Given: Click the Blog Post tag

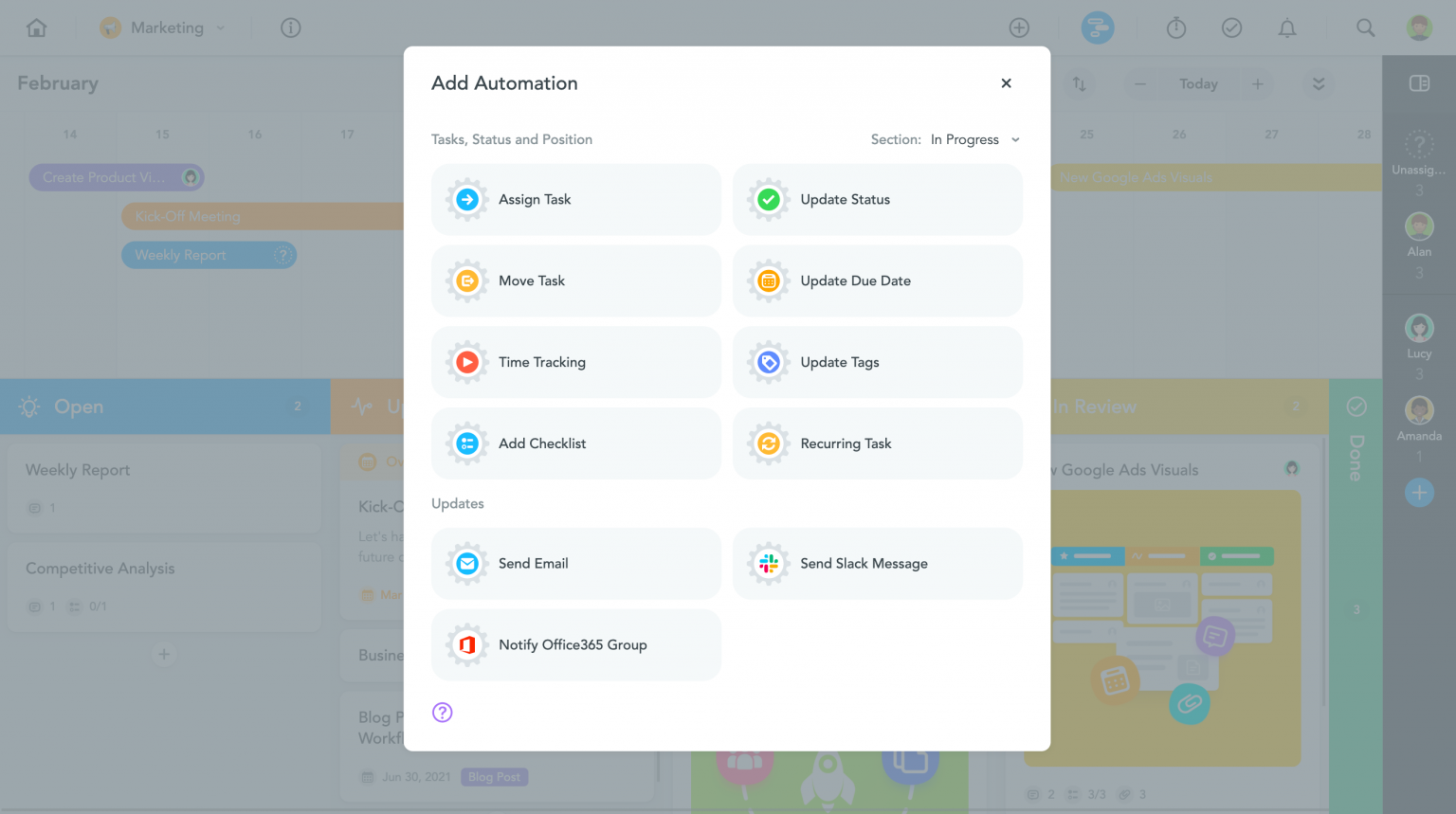Looking at the screenshot, I should coord(495,777).
